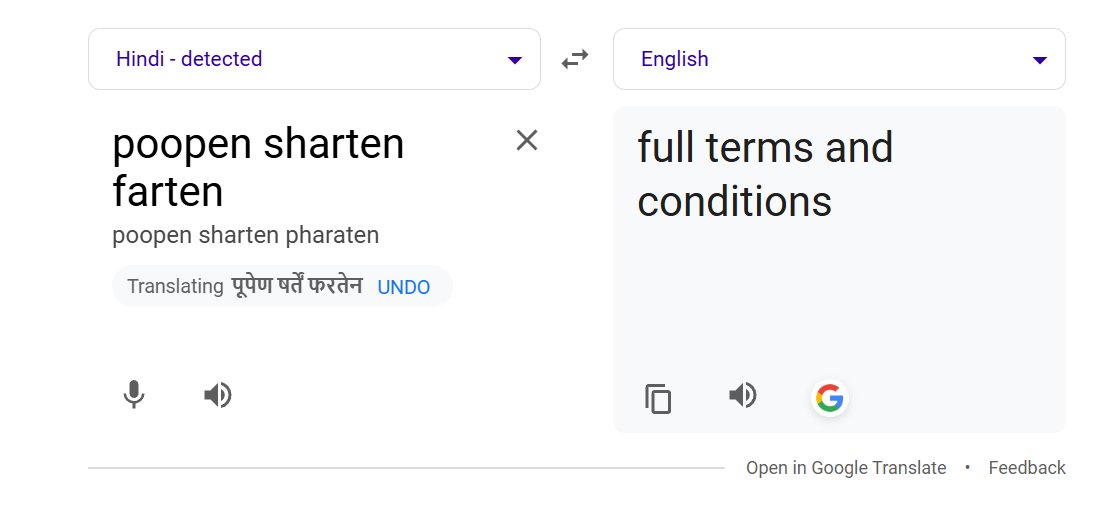Click the romanized 'poopen sharten pharaten' text
Screen dimensions: 1118x531
coord(246,236)
